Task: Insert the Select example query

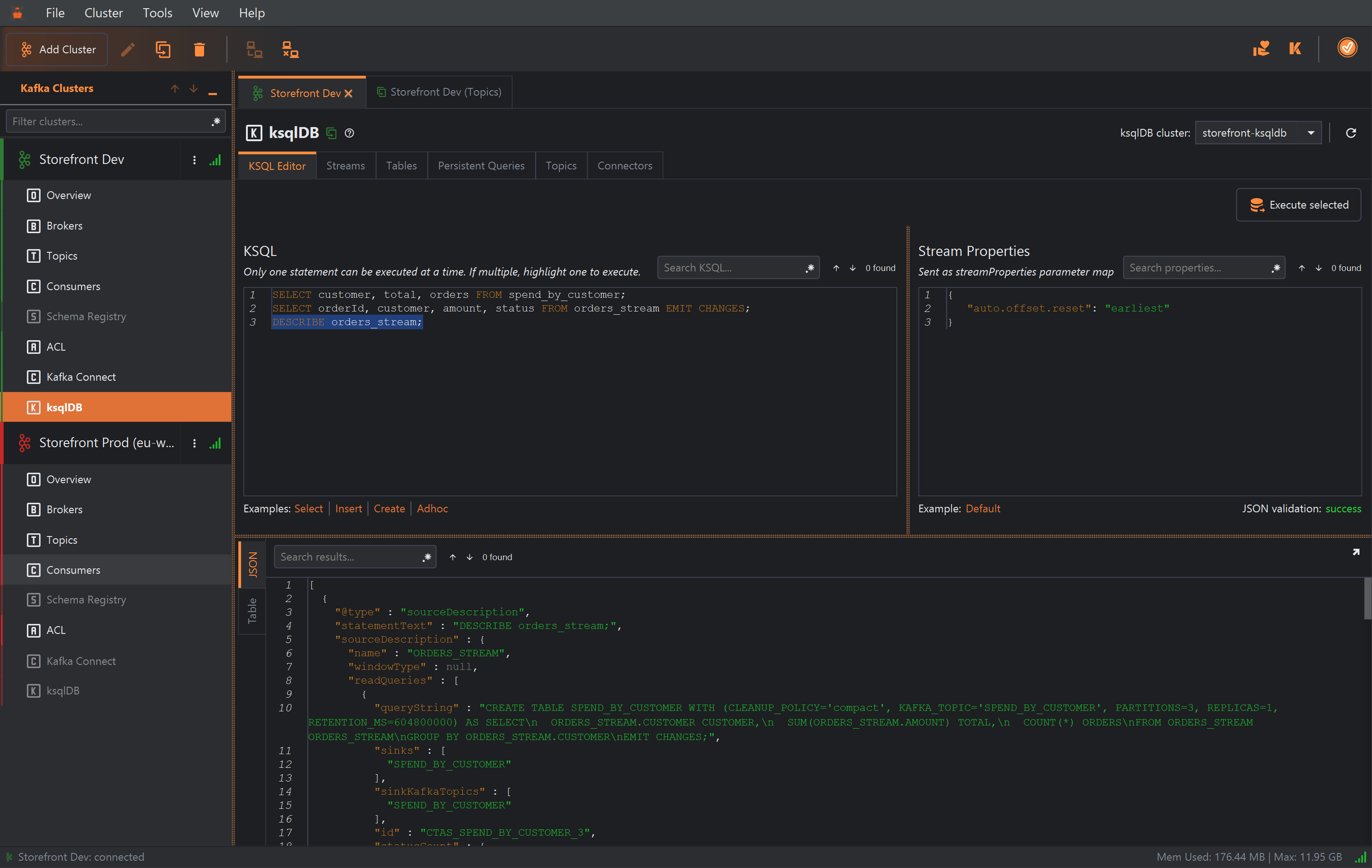Action: click(308, 509)
